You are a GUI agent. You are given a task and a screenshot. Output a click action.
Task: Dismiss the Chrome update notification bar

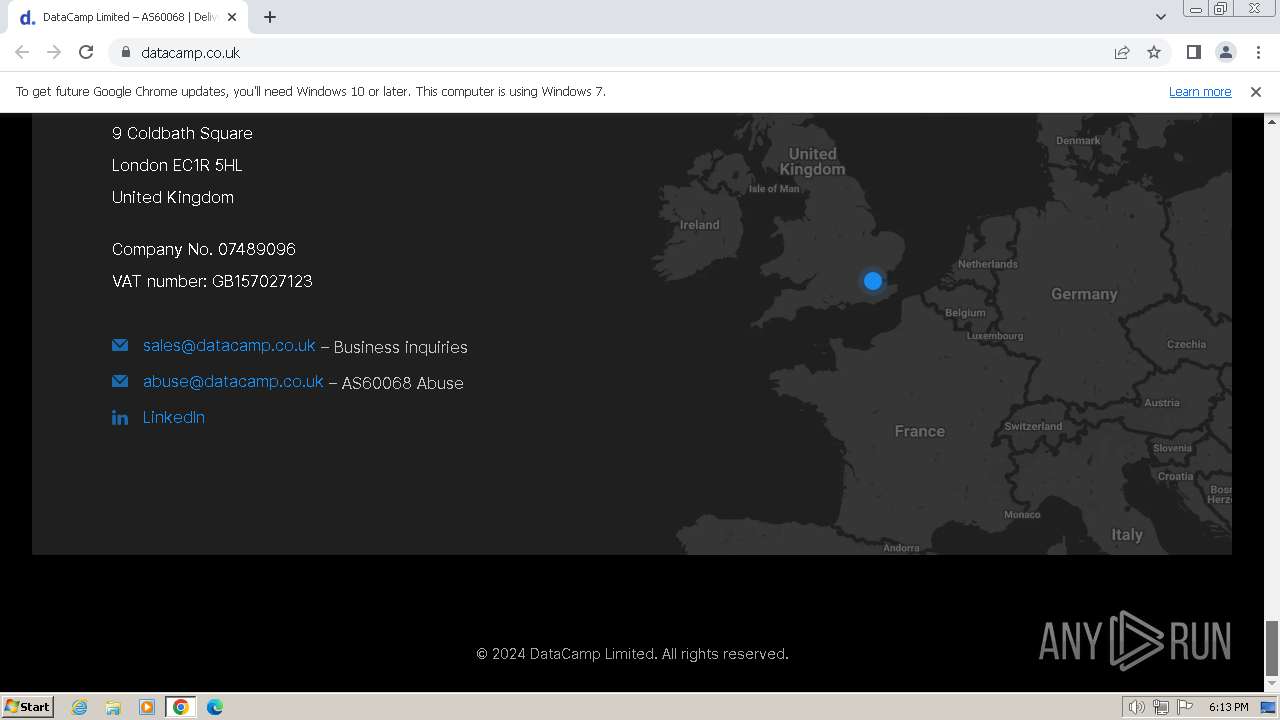1256,92
